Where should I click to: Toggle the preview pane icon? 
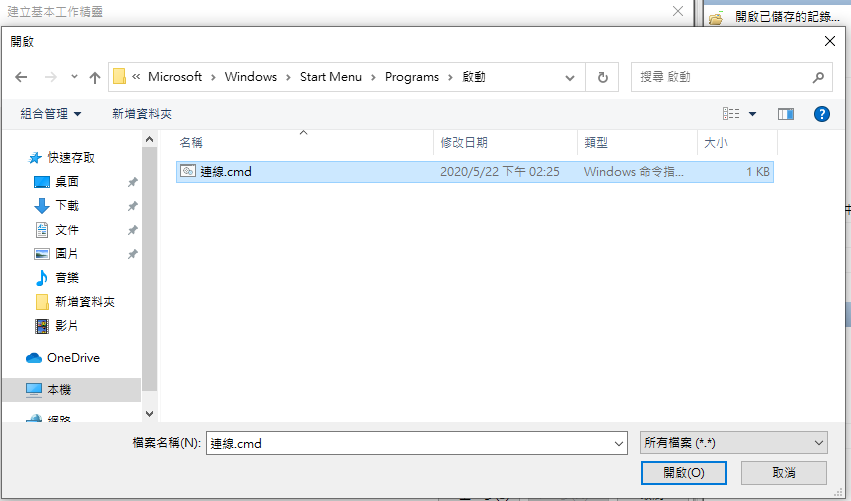785,114
